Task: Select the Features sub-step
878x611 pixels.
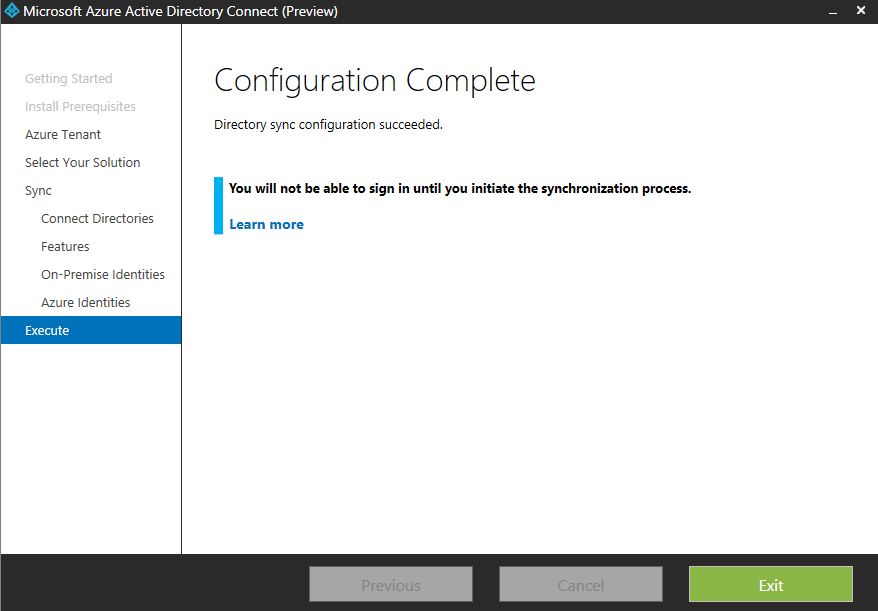Action: pyautogui.click(x=65, y=247)
